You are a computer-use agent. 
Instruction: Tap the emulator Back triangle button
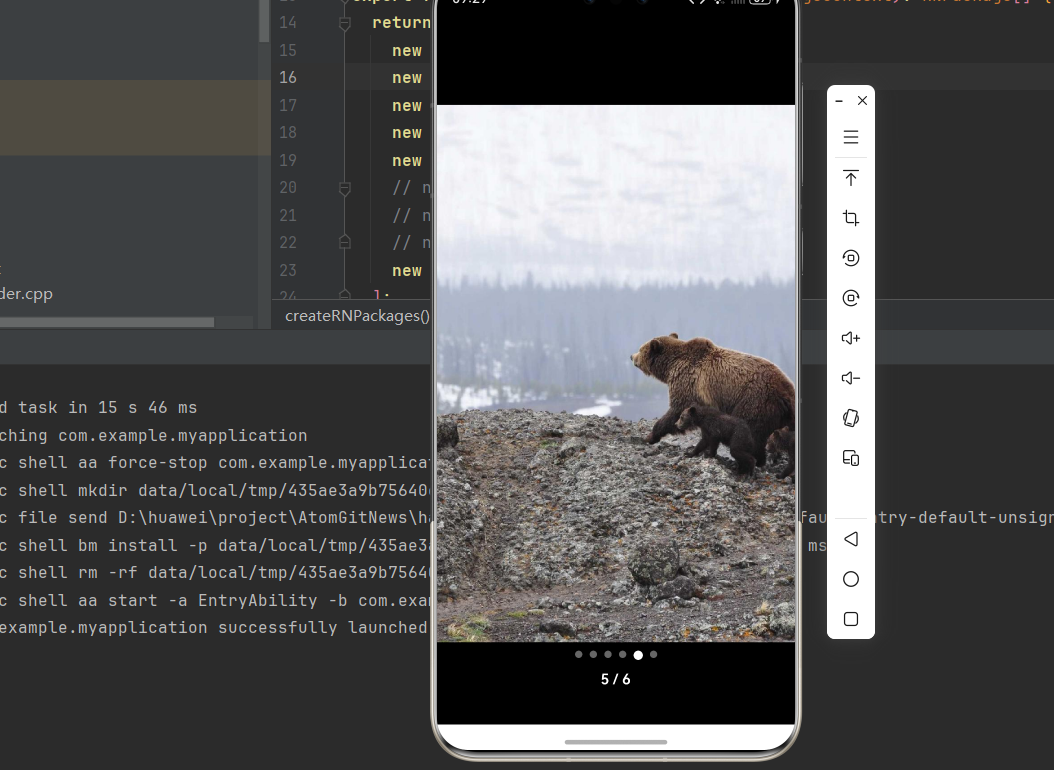pyautogui.click(x=850, y=539)
